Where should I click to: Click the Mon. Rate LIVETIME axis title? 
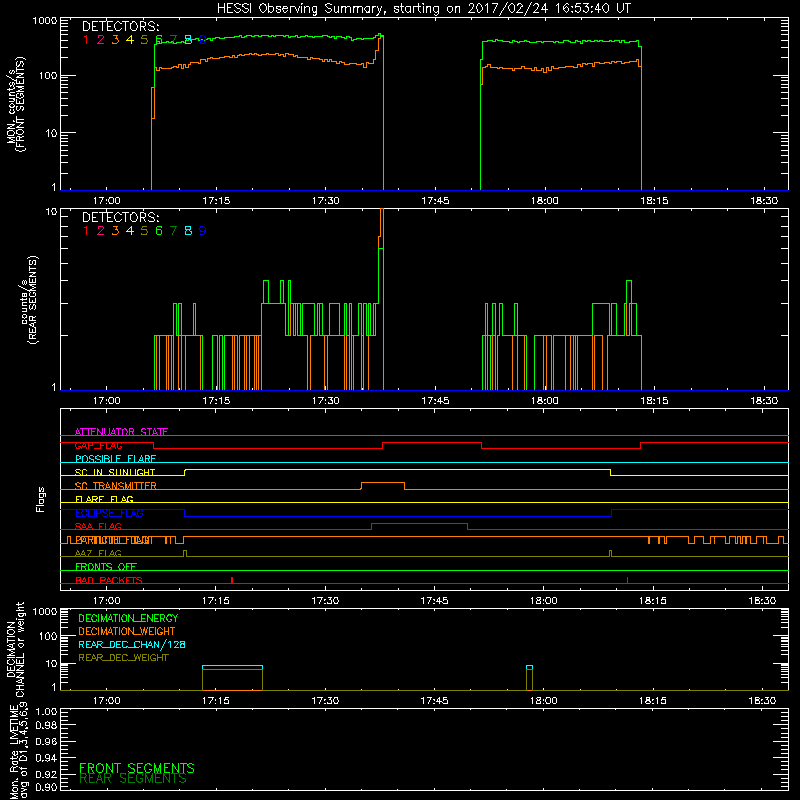[x=19, y=752]
